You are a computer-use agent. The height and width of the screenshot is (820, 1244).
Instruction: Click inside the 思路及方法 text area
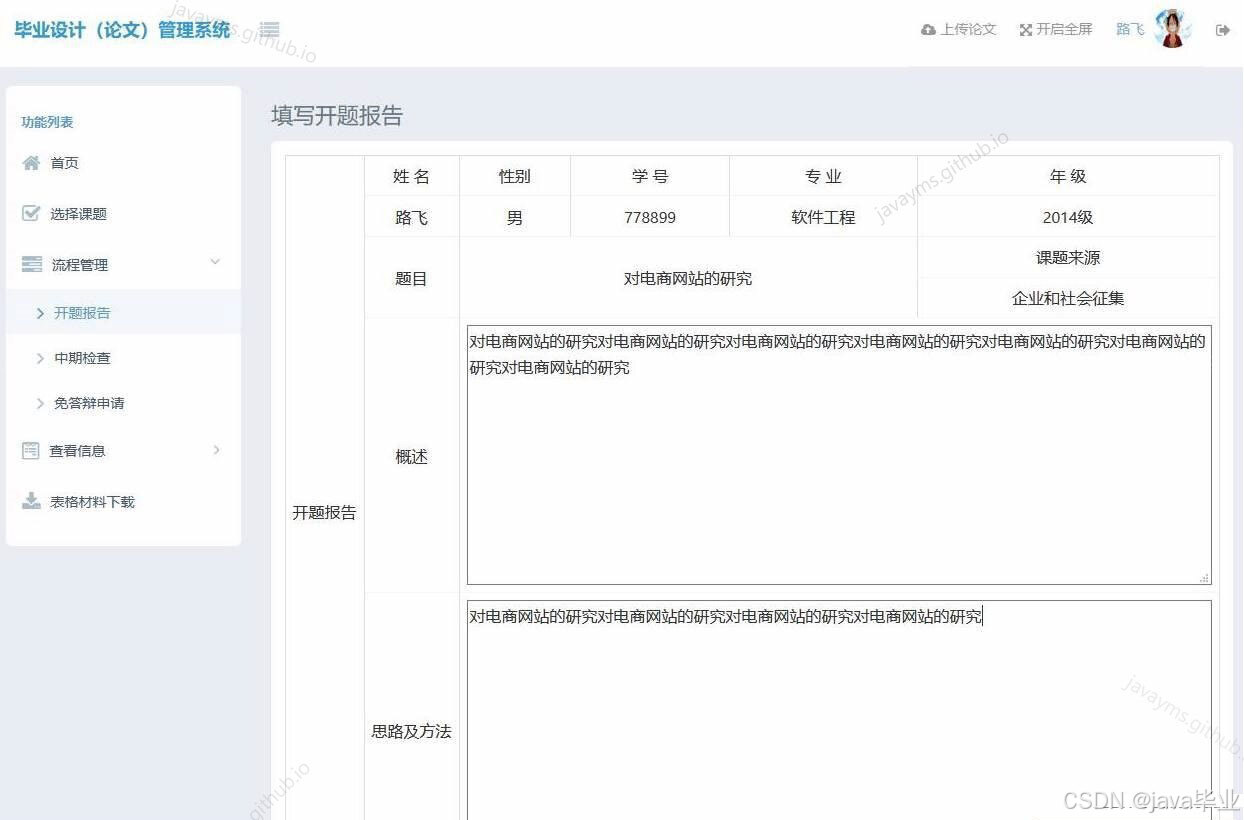click(x=839, y=710)
